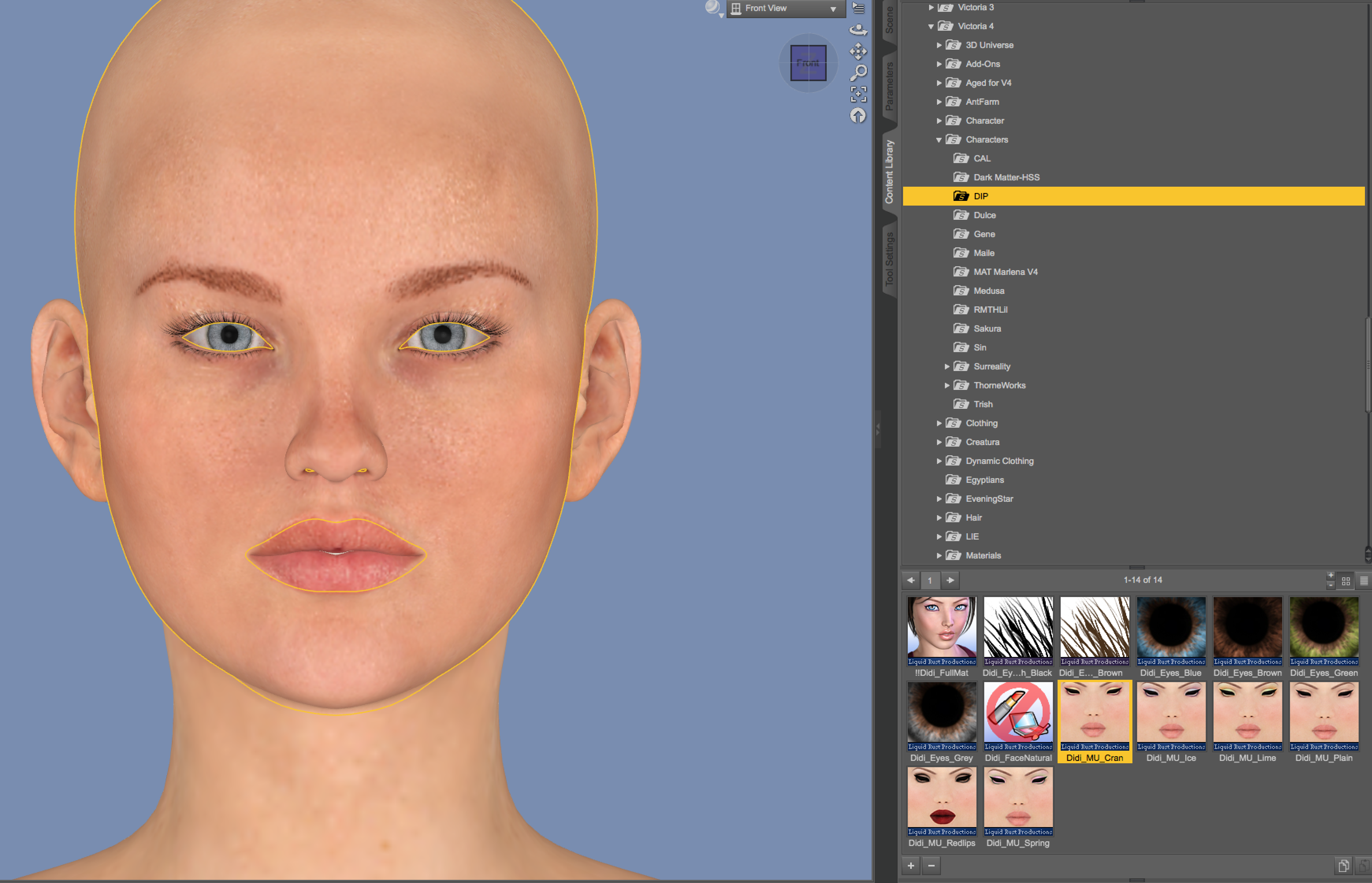
Task: Collapse the Victoria 4 folder
Action: coord(930,26)
